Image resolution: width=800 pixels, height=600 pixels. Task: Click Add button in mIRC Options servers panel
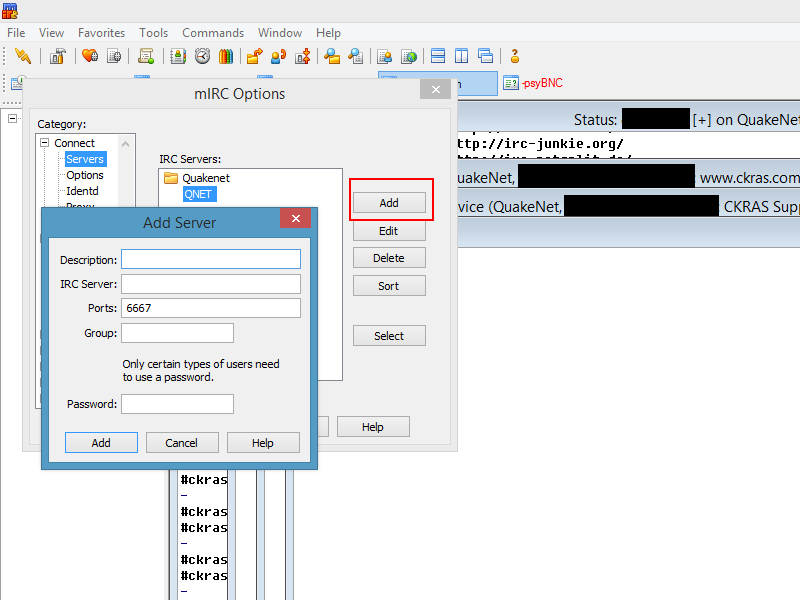point(389,203)
